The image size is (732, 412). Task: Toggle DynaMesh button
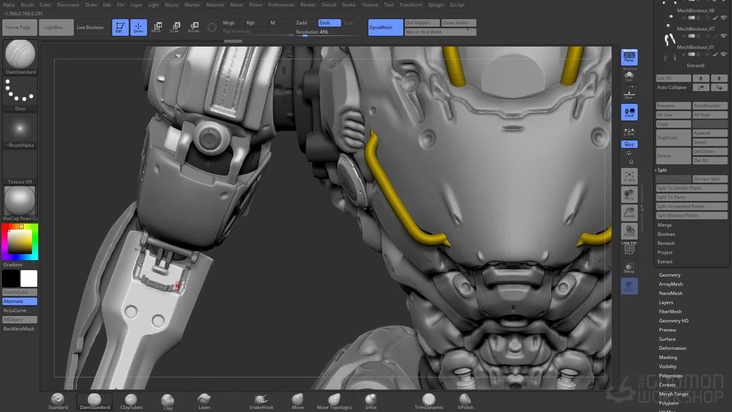(x=385, y=28)
